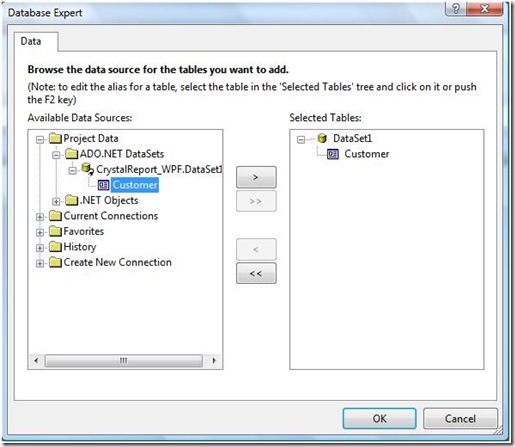Close the Database Expert dialog
The width and height of the screenshot is (515, 447).
[485, 9]
